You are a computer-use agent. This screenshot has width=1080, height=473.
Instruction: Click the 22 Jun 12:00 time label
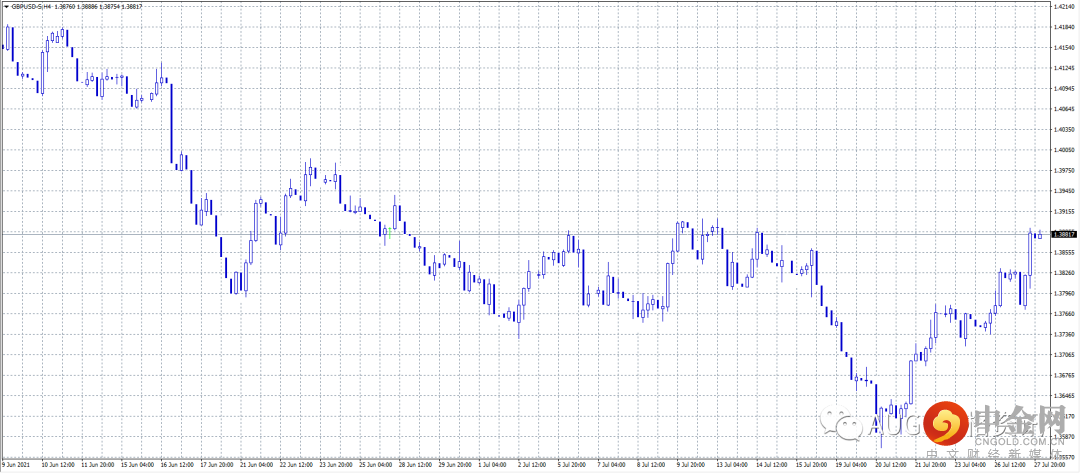[x=295, y=465]
